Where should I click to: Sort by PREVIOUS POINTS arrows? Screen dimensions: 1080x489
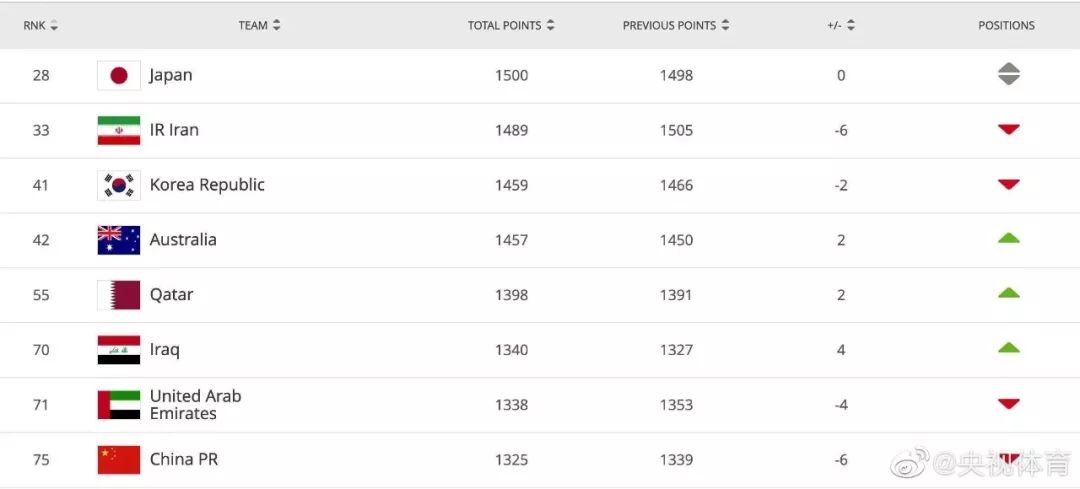(x=725, y=26)
